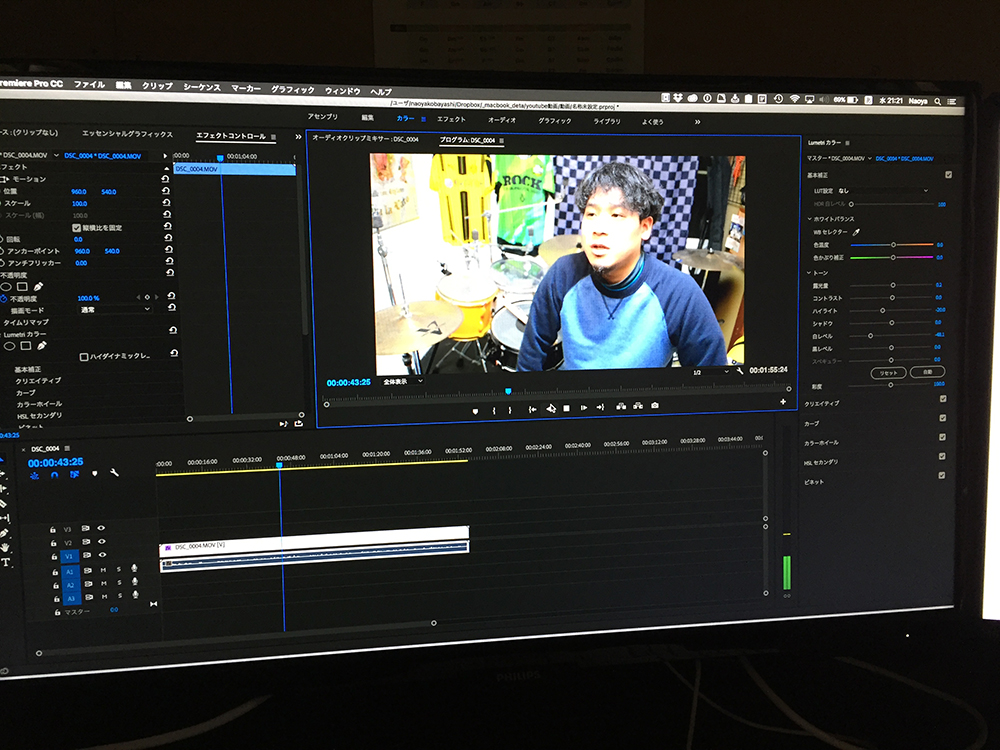Select the Hand tool in toolbar
This screenshot has width=1000, height=750.
[5, 547]
